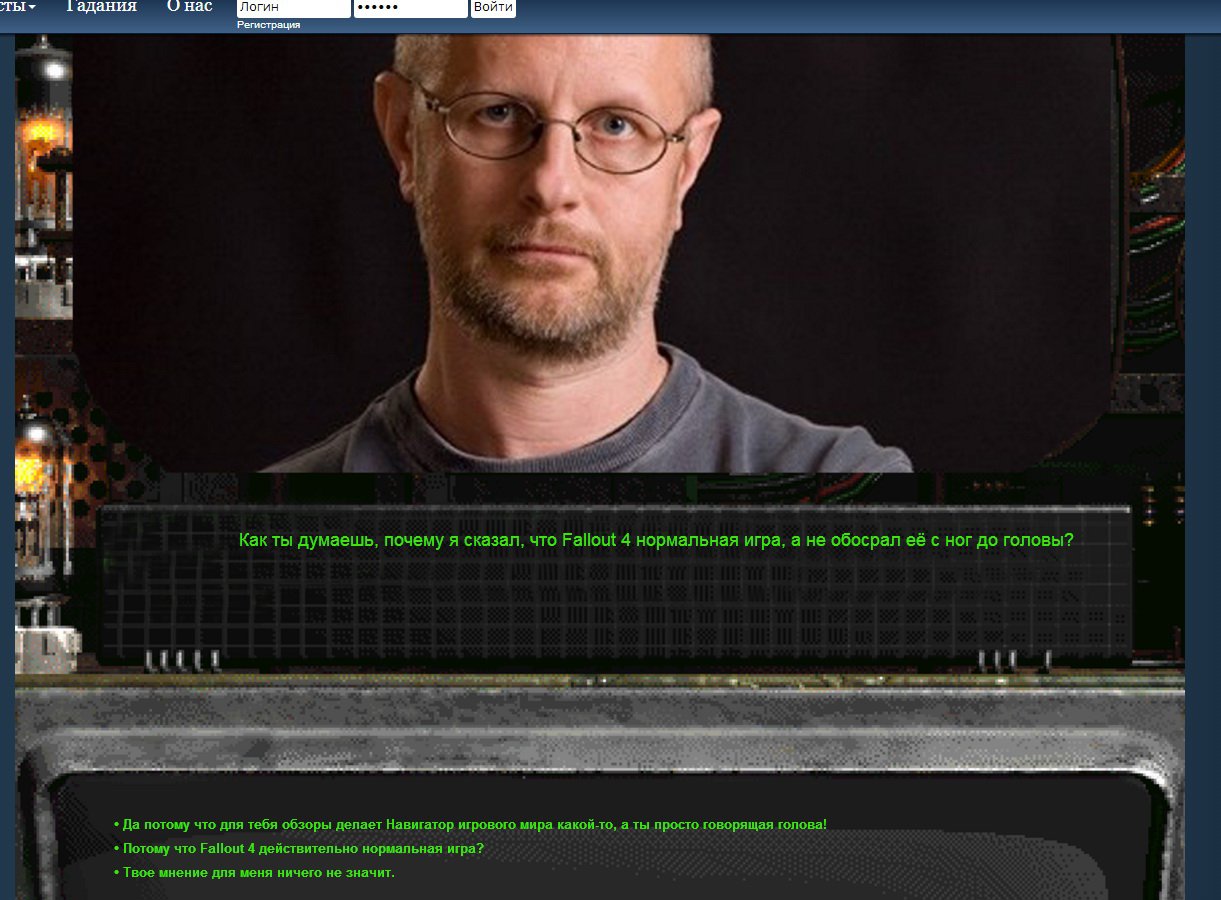The image size is (1221, 900).
Task: Expand the partially visible navbar dropdown with arrow
Action: pyautogui.click(x=19, y=6)
